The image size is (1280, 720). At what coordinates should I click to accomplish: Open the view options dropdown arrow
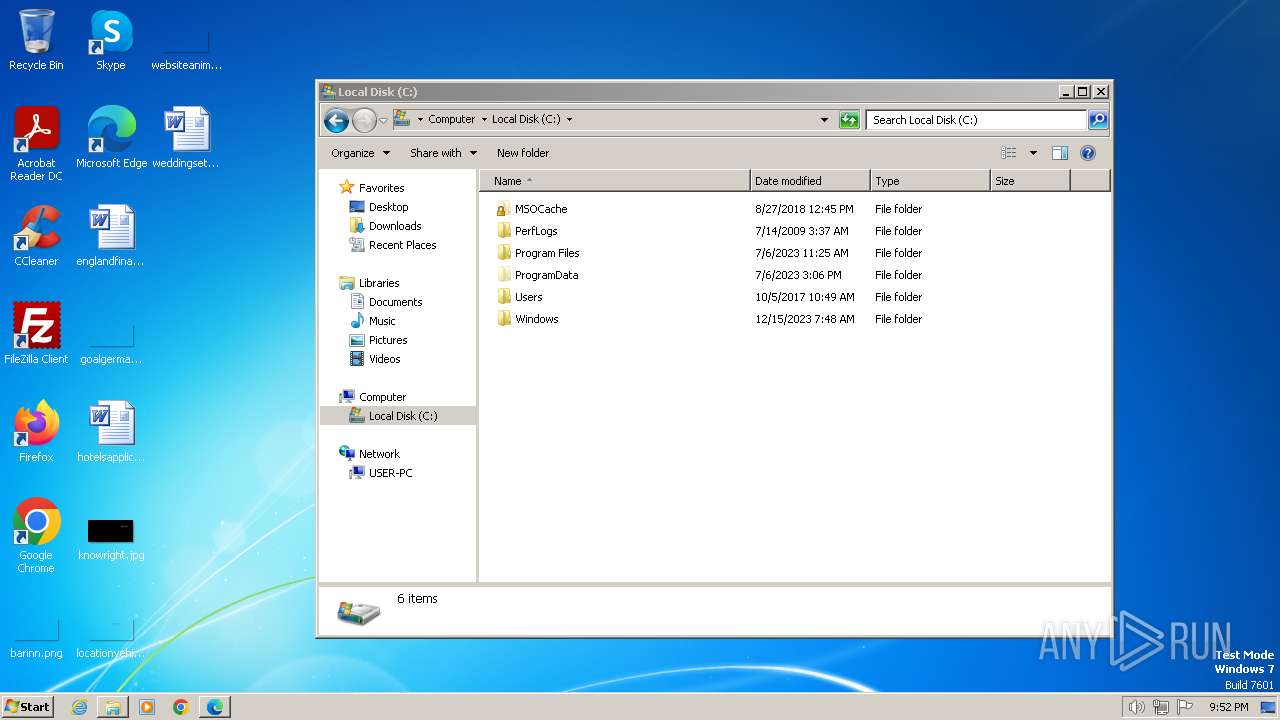pyautogui.click(x=1033, y=153)
